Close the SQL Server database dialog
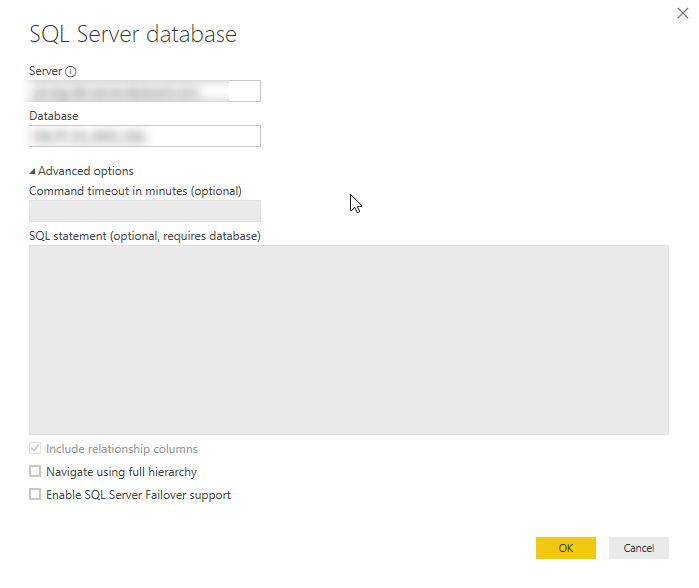699x588 pixels. point(683,13)
